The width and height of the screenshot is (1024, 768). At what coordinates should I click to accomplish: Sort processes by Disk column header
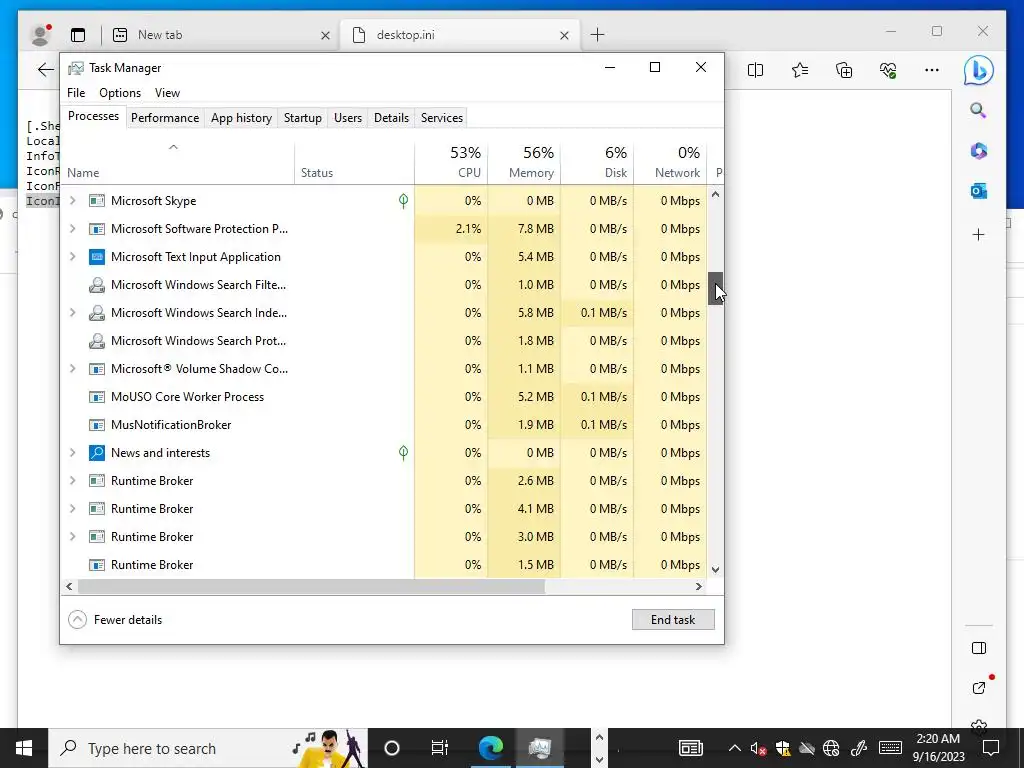[597, 162]
